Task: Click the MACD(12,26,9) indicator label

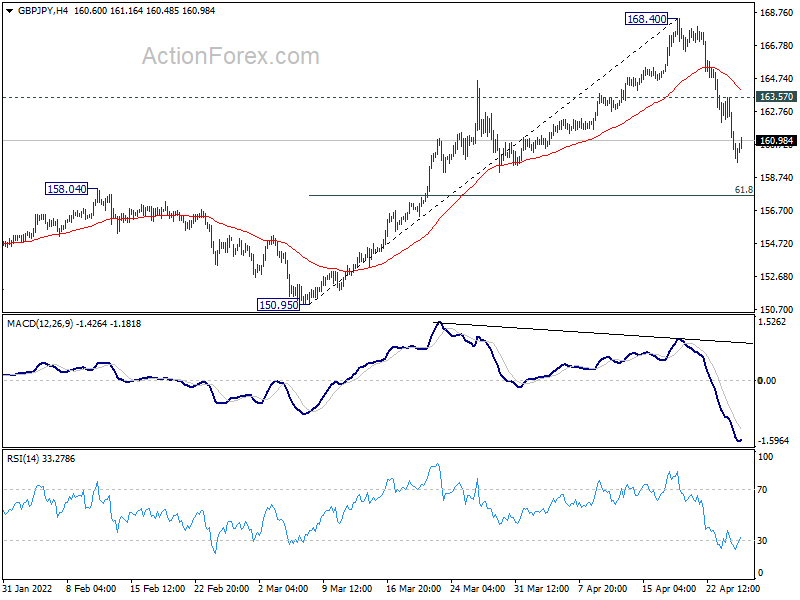Action: point(40,324)
